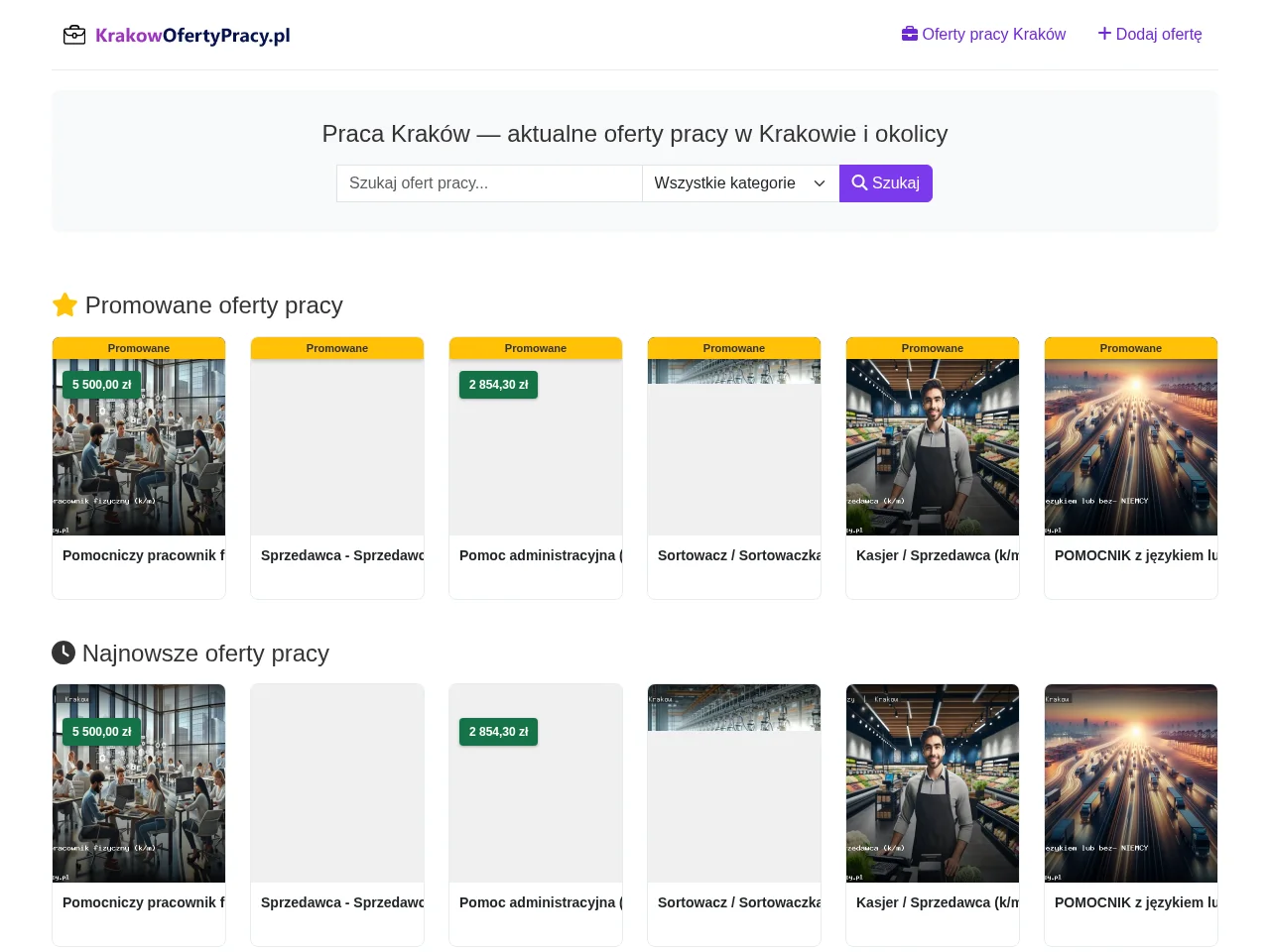Viewport: 1270px width, 952px height.
Task: Focus the Szukaj ofert pracy search field
Action: point(489,183)
